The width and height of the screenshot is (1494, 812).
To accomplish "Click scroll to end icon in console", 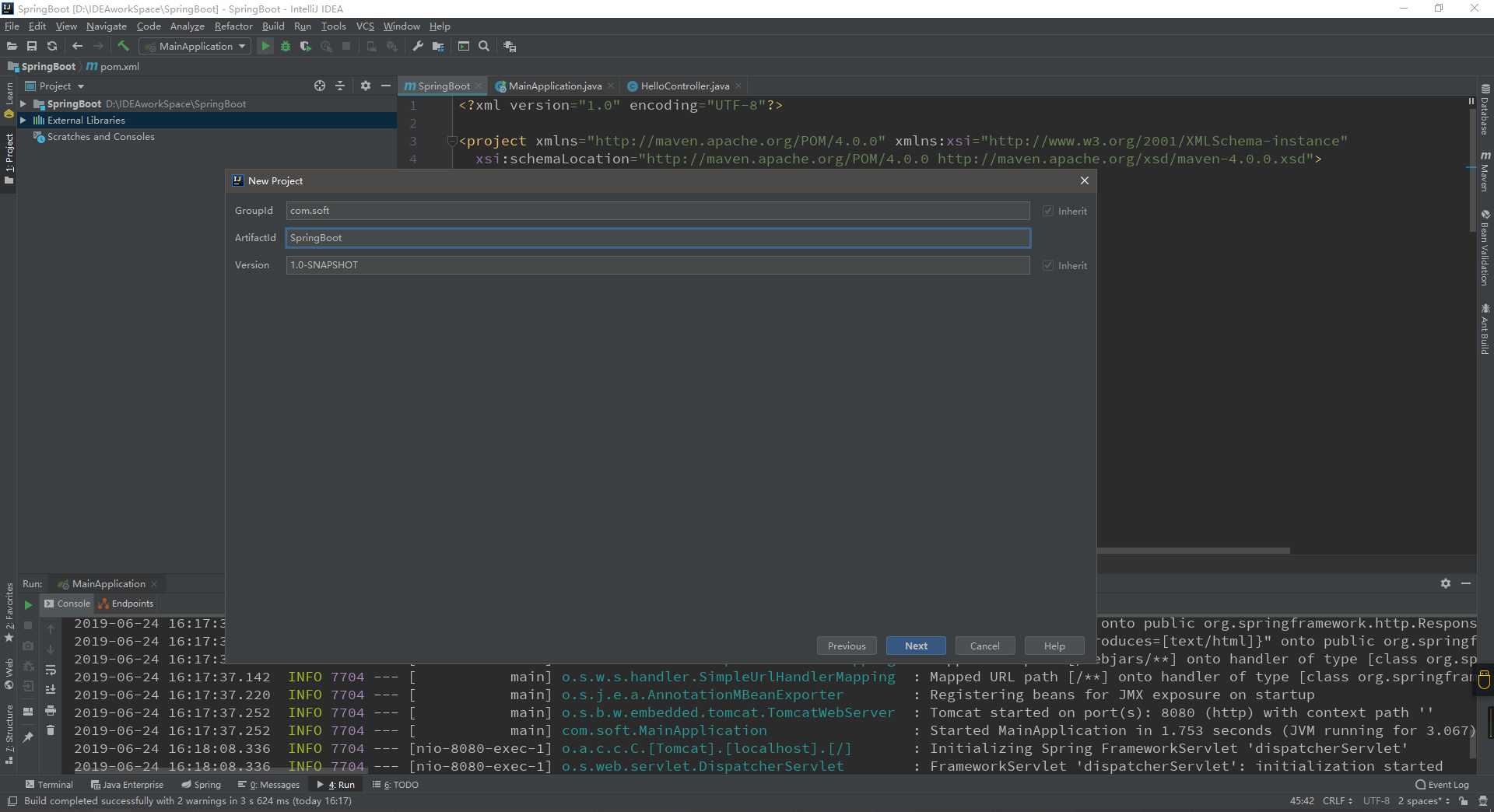I will click(x=51, y=690).
